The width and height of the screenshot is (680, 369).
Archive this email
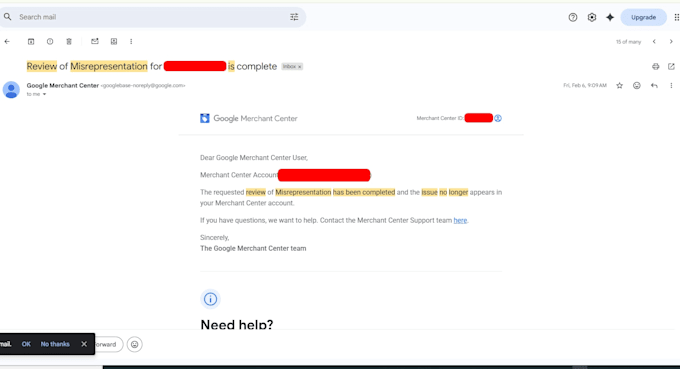pos(31,42)
